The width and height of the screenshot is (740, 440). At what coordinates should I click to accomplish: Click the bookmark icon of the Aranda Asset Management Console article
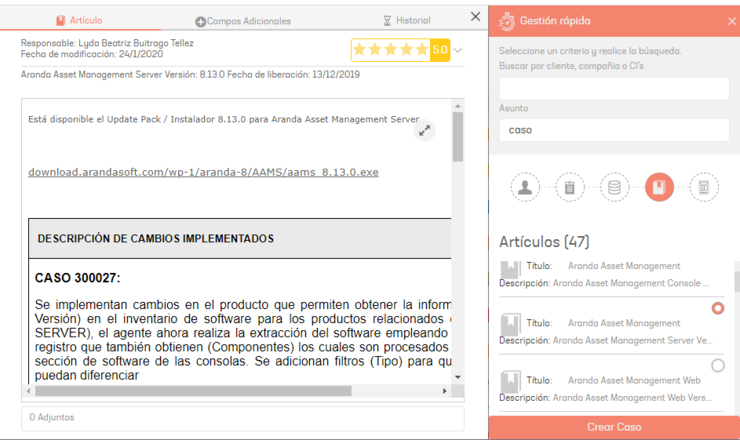pyautogui.click(x=510, y=269)
